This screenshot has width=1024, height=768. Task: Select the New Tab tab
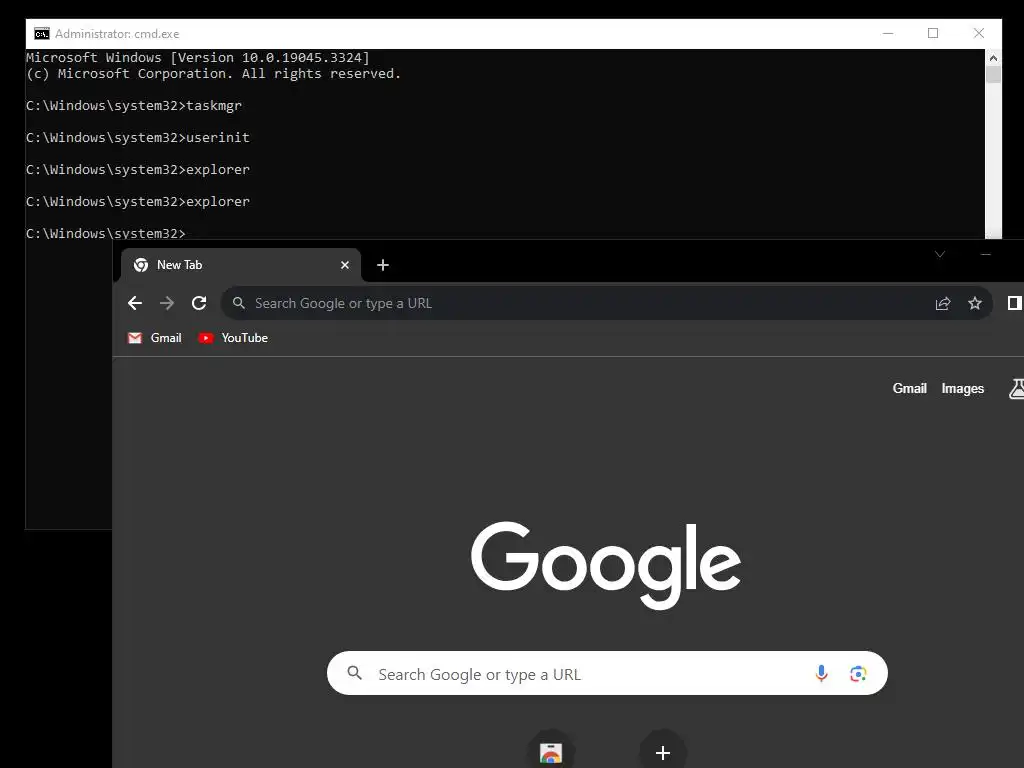coord(241,265)
